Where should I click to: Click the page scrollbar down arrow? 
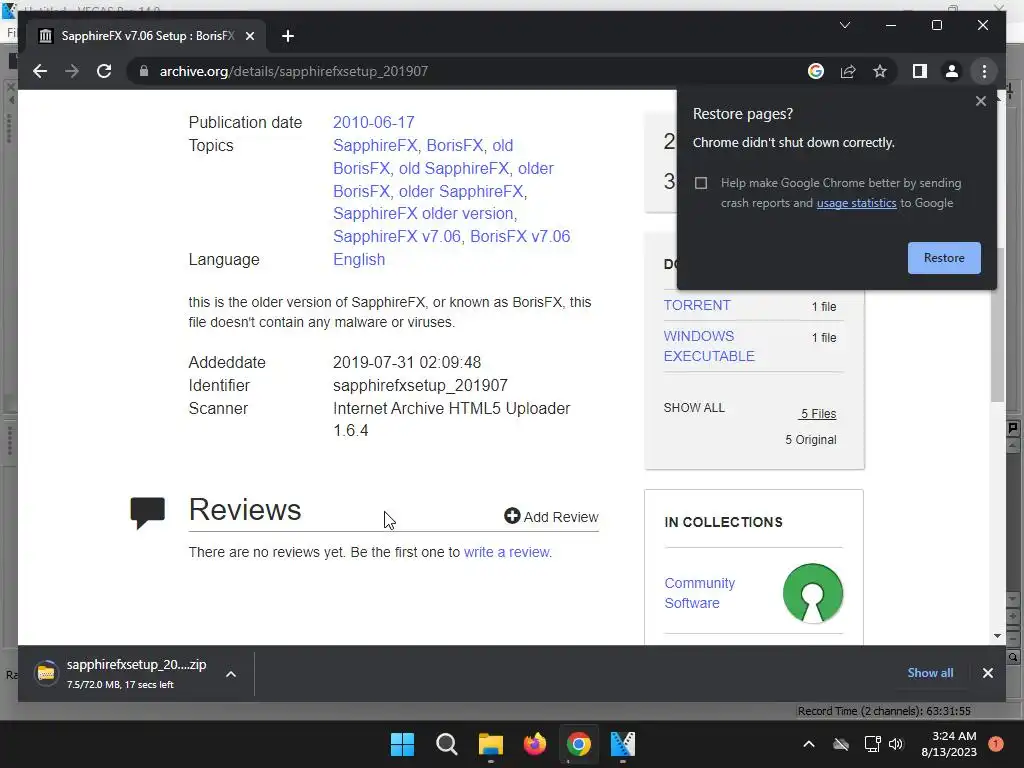click(x=997, y=635)
